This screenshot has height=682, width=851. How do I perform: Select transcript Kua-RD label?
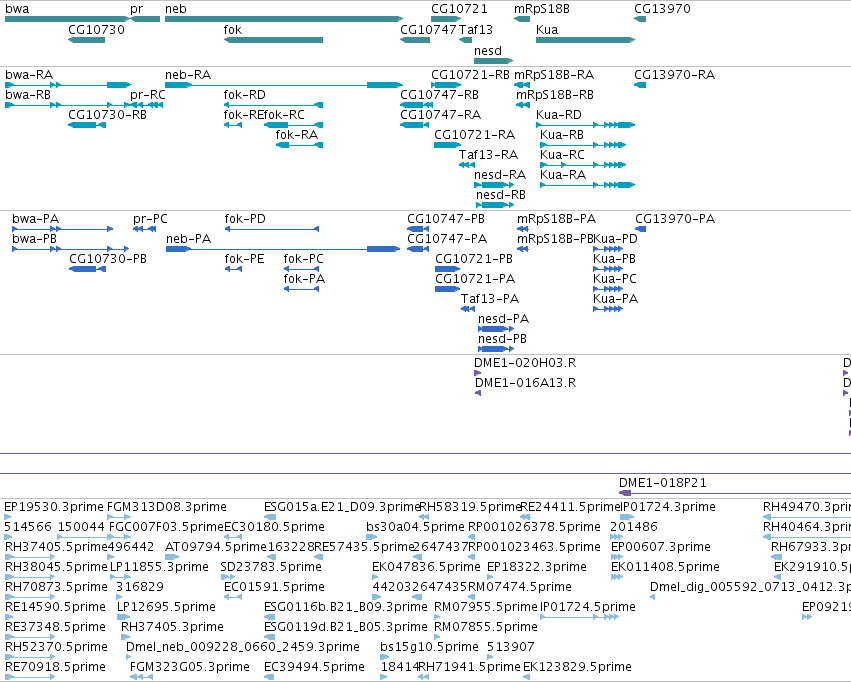pos(558,115)
